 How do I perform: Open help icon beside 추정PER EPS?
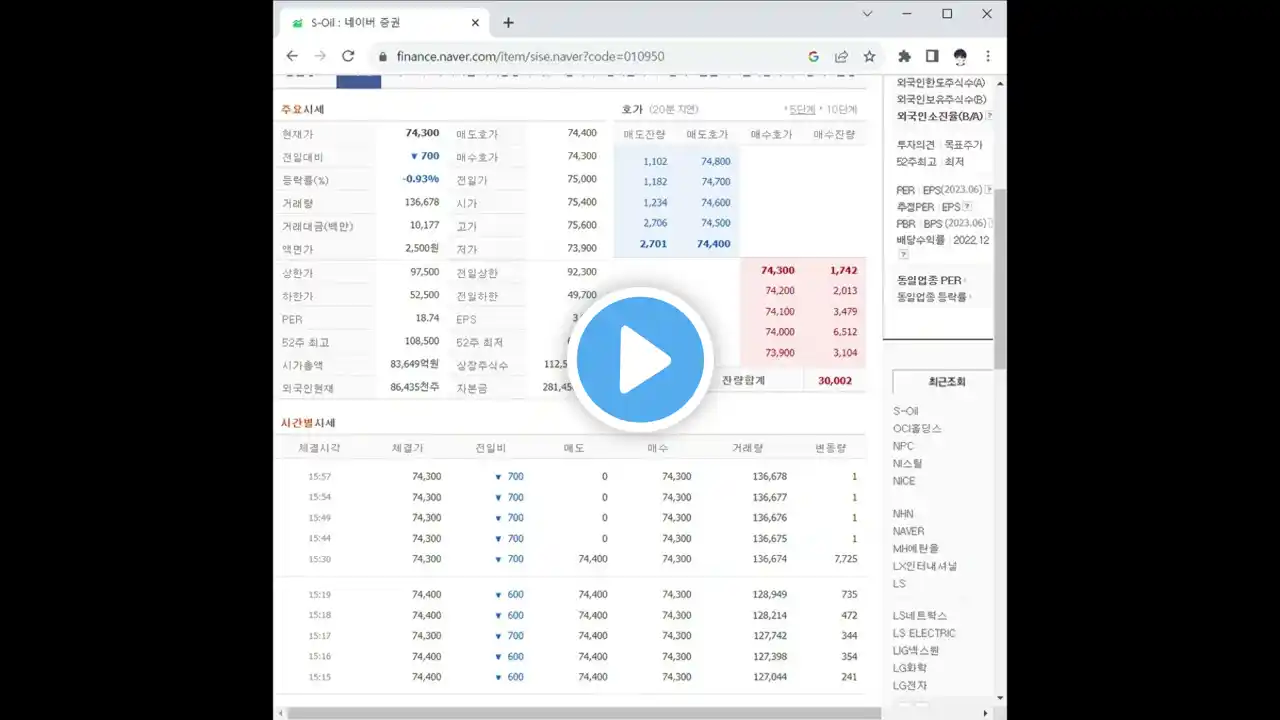[x=967, y=206]
